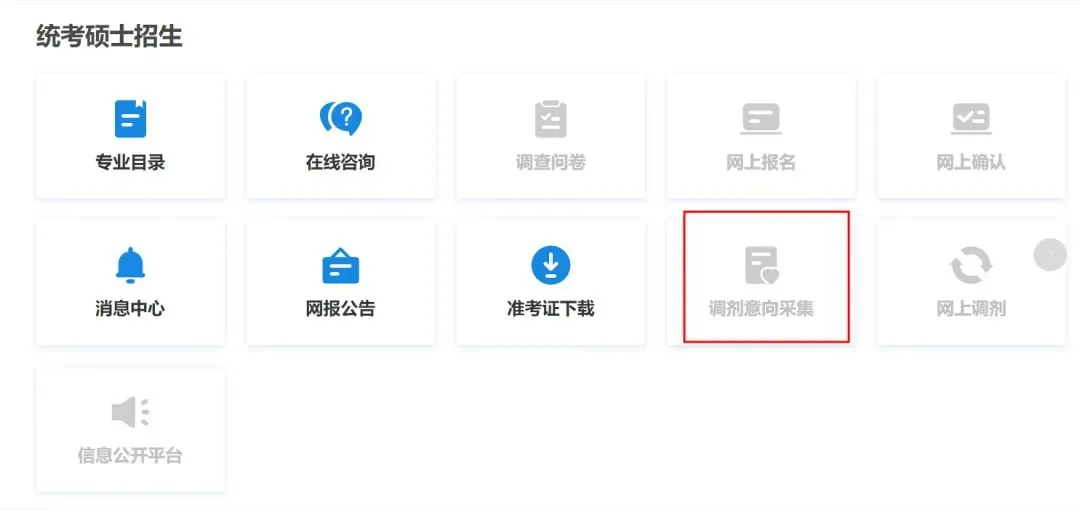
Task: Open the 专业目录 text label
Action: [x=130, y=163]
